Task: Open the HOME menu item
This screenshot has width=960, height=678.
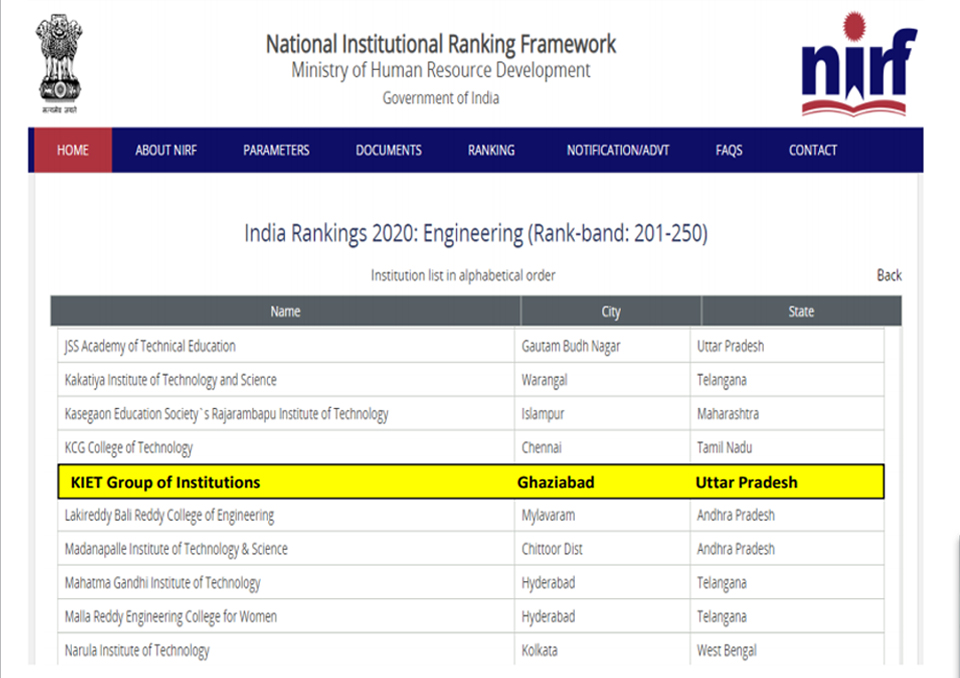Action: 72,150
